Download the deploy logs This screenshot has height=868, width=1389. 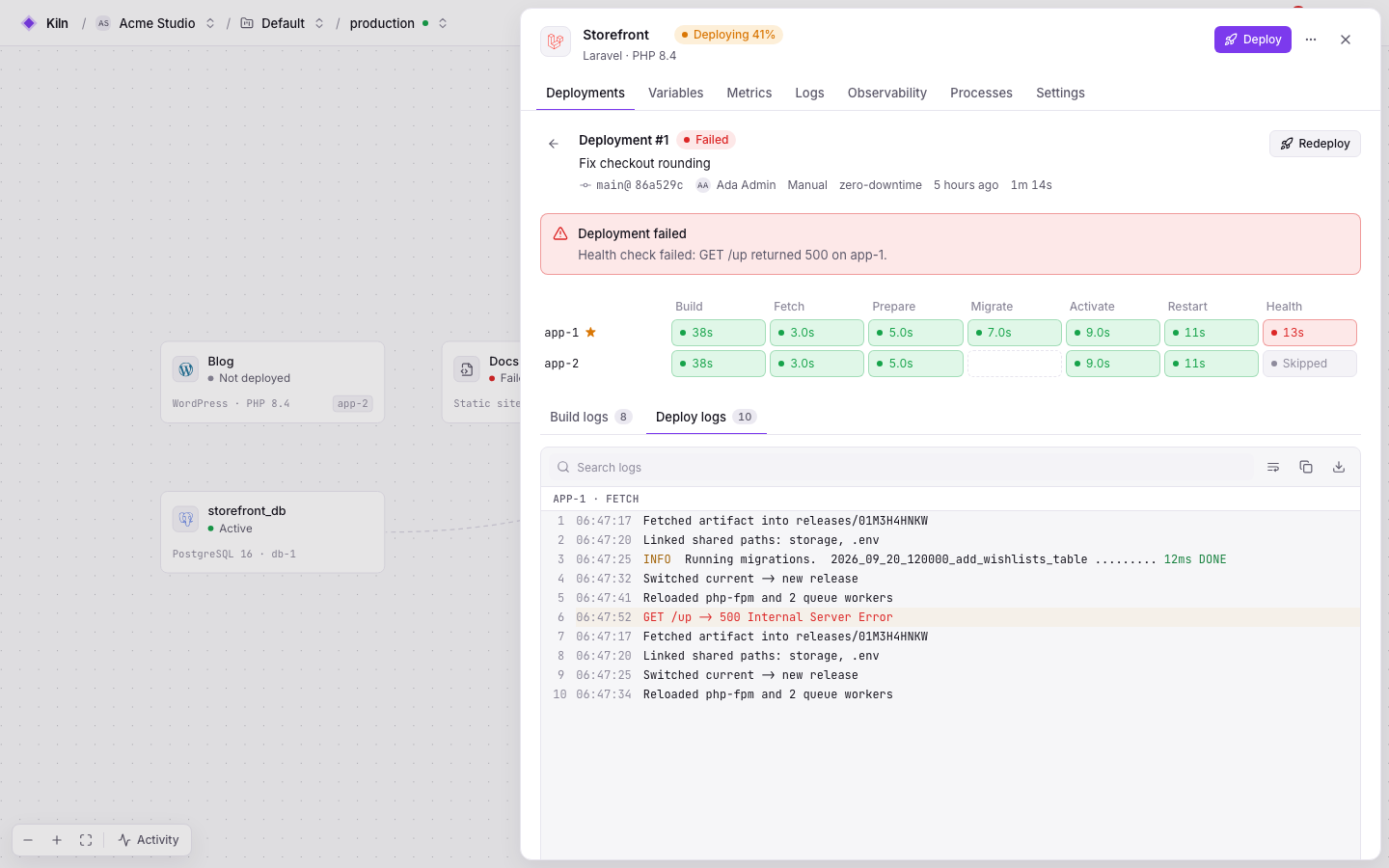click(1339, 467)
